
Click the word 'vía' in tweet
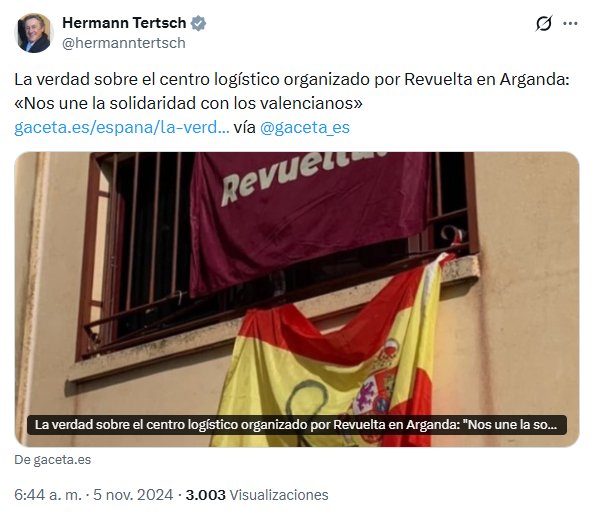pos(244,127)
